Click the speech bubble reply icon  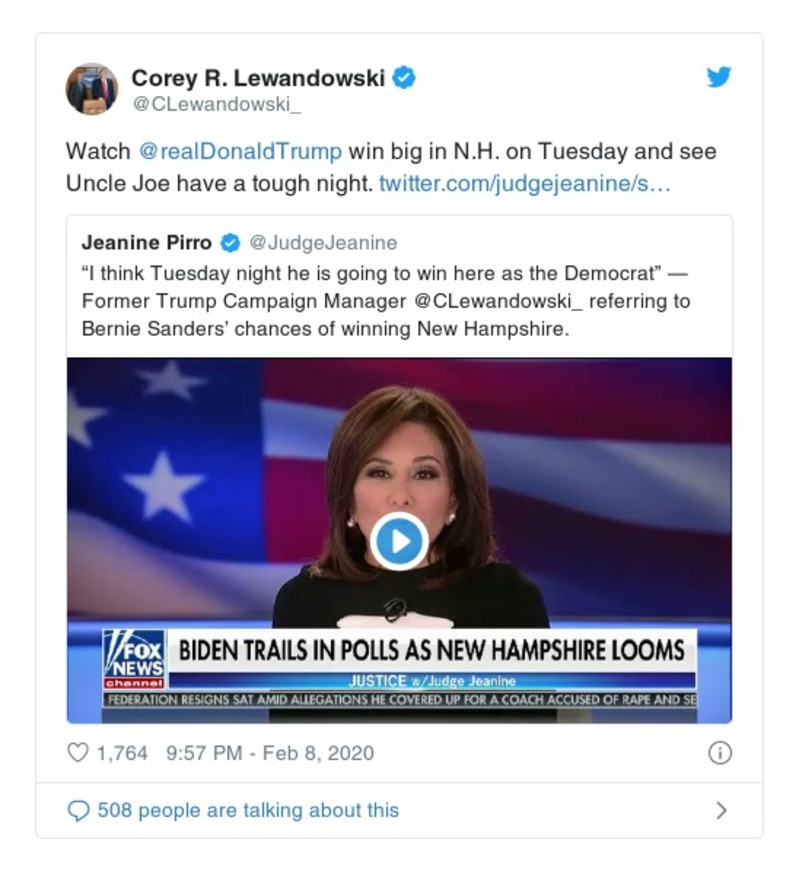78,811
